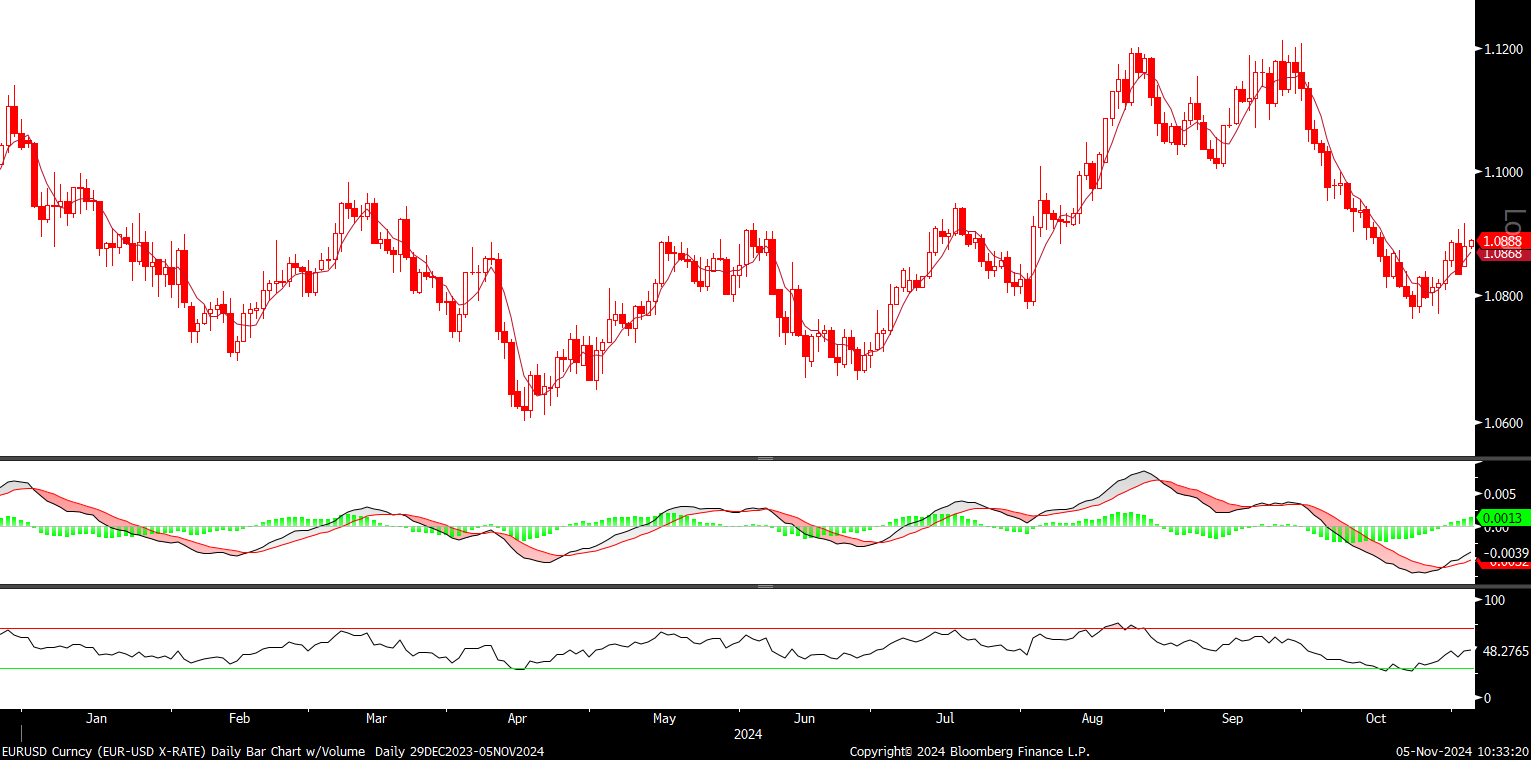Click the Sep month label
The image size is (1531, 760).
point(1233,718)
